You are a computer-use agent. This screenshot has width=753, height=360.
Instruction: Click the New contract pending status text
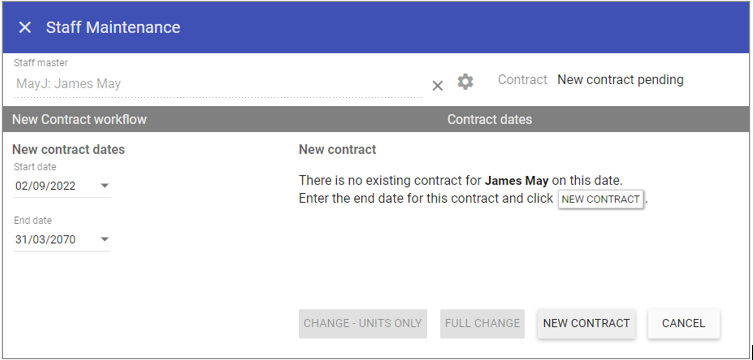tap(620, 80)
